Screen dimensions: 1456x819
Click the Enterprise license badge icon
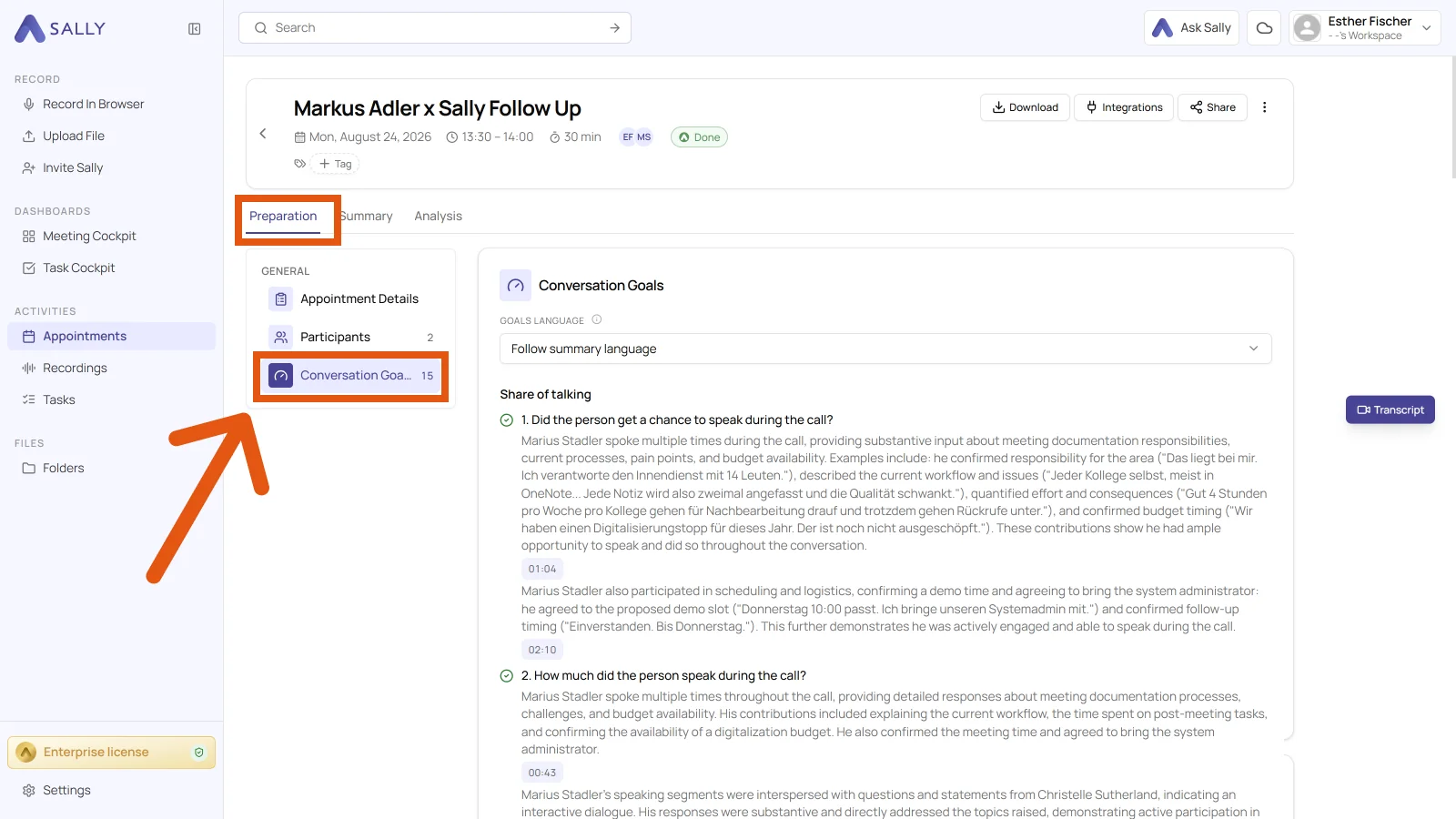[x=26, y=753]
